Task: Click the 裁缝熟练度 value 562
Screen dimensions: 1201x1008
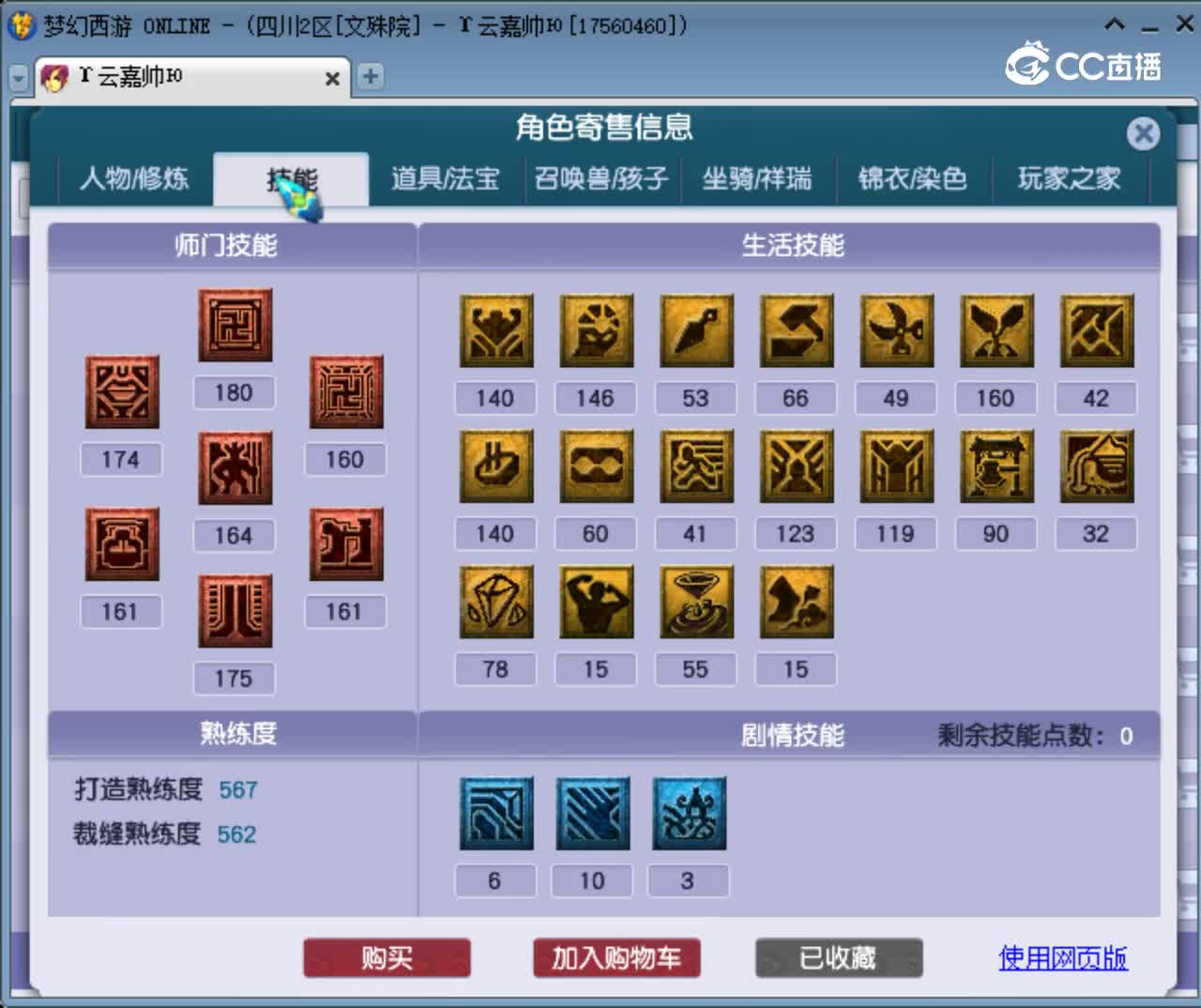Action: [236, 834]
